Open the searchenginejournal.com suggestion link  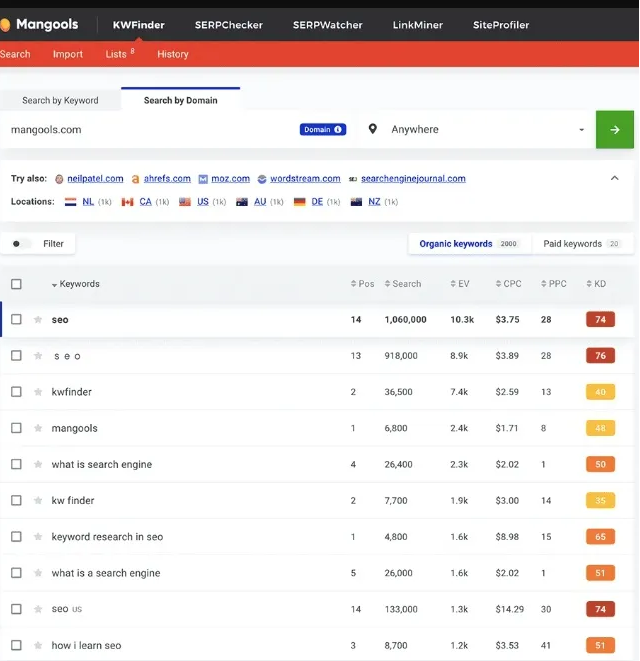413,179
